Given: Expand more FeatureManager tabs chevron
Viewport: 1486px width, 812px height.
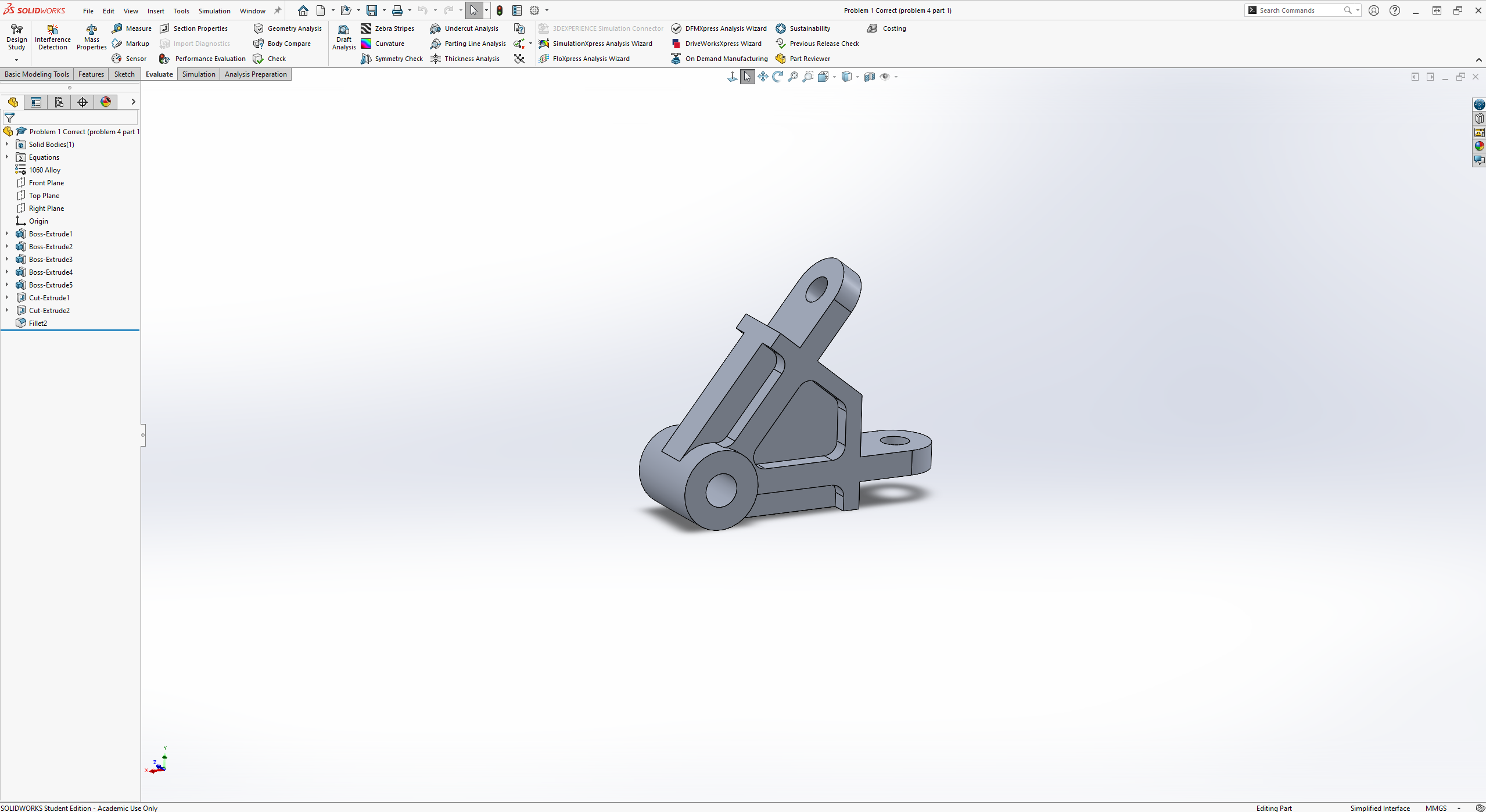Looking at the screenshot, I should [133, 102].
